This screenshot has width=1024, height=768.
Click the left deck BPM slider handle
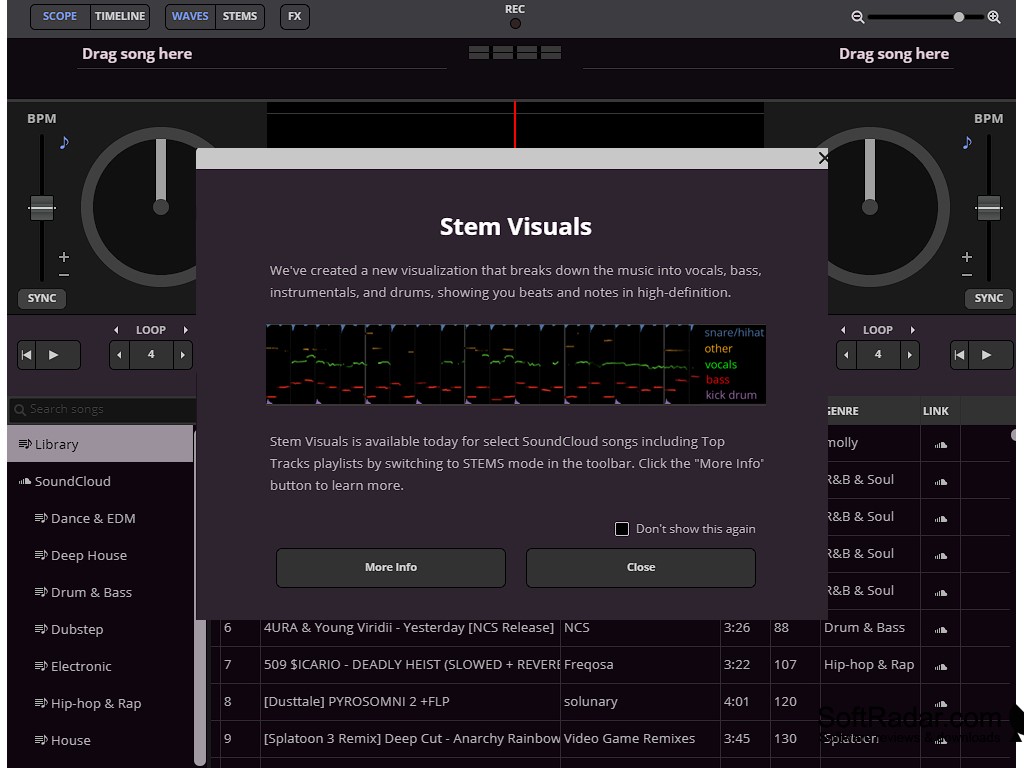tap(41, 208)
